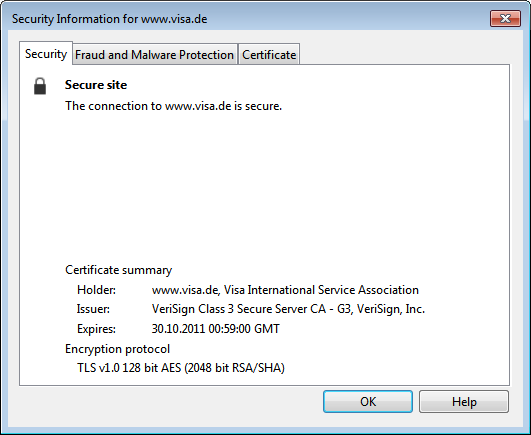Open the Certificate tab
Screen dimensions: 531x435
[269, 55]
